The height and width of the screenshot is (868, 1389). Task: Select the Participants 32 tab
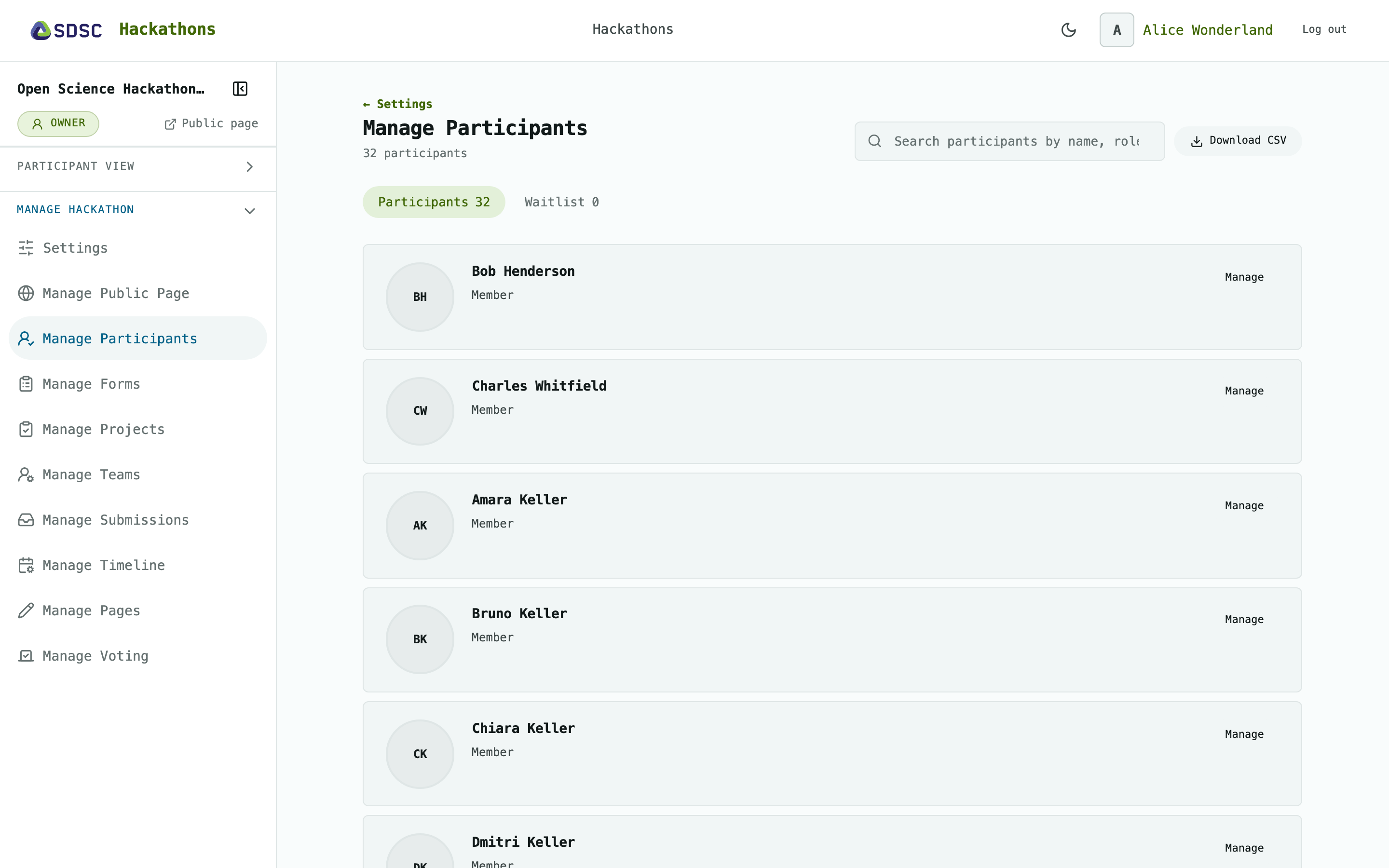pos(434,202)
